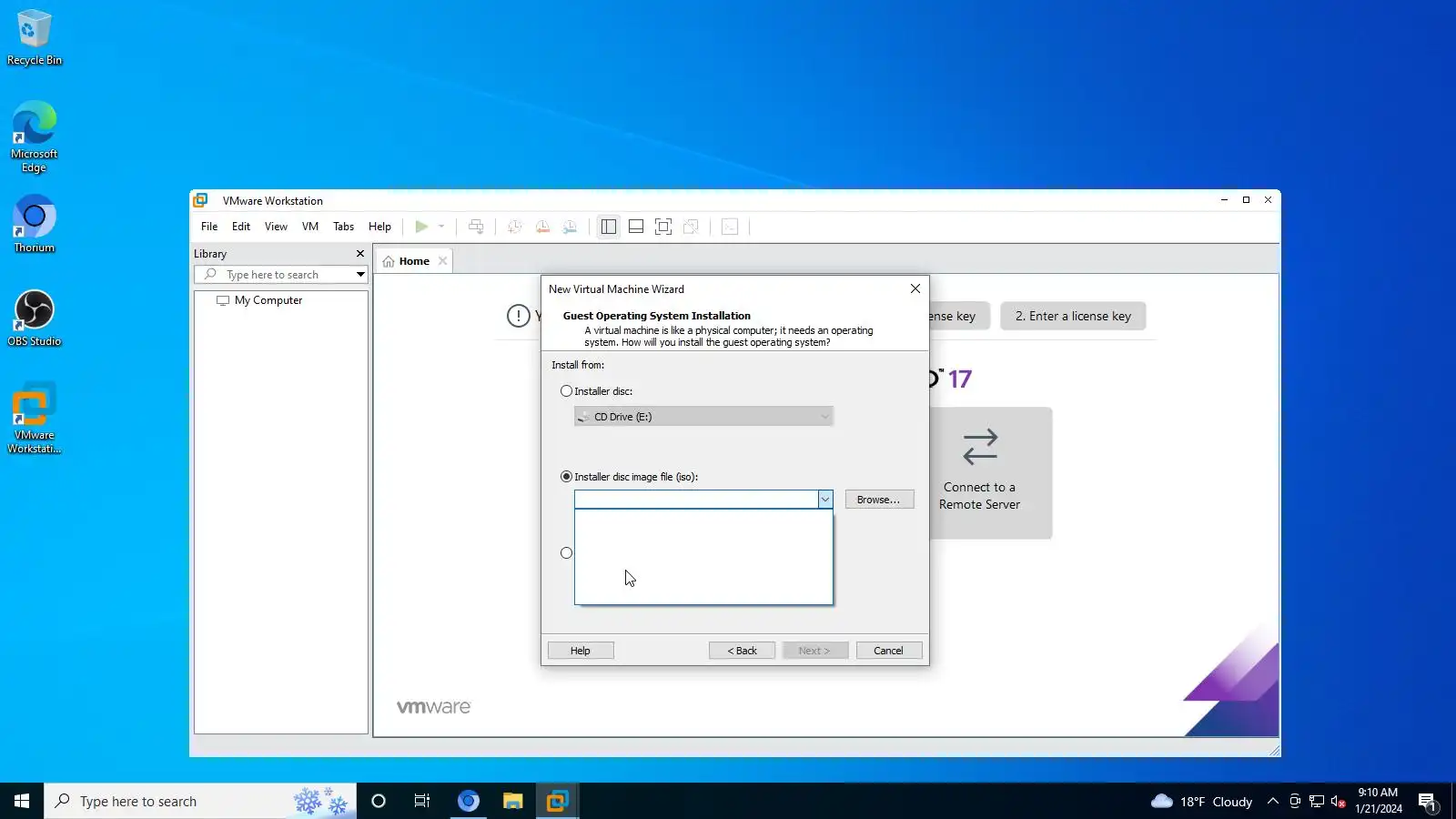Image resolution: width=1456 pixels, height=819 pixels.
Task: Click the ISO image path input field
Action: pos(696,500)
